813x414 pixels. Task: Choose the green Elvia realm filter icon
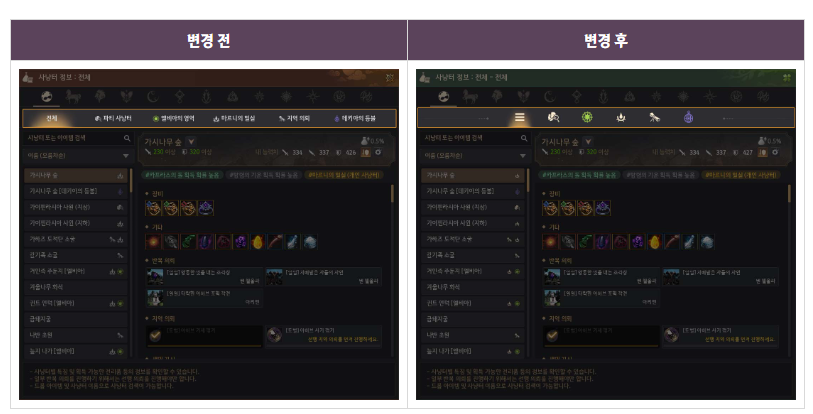[587, 118]
